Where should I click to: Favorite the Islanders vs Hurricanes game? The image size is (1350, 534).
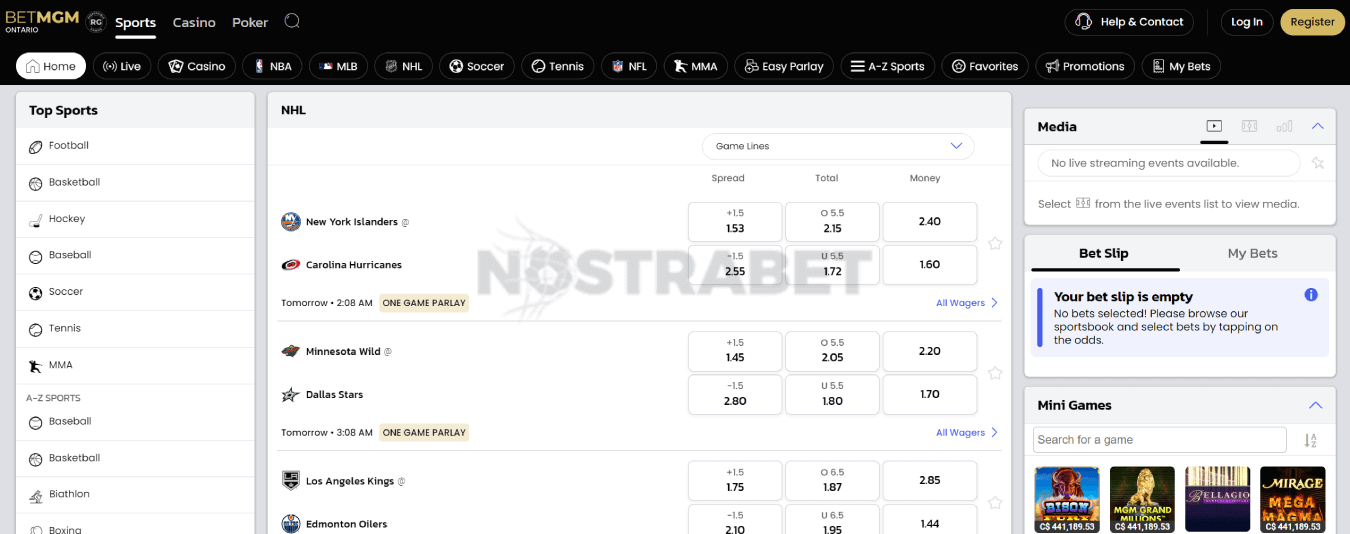995,243
